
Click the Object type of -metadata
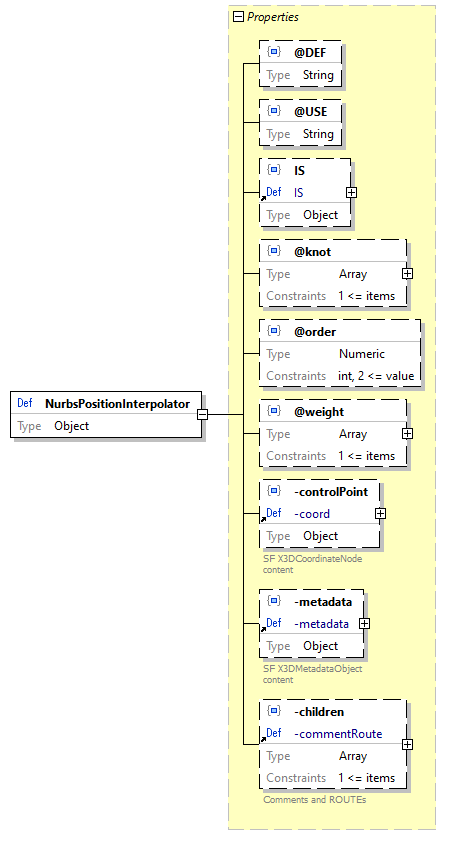coord(321,646)
